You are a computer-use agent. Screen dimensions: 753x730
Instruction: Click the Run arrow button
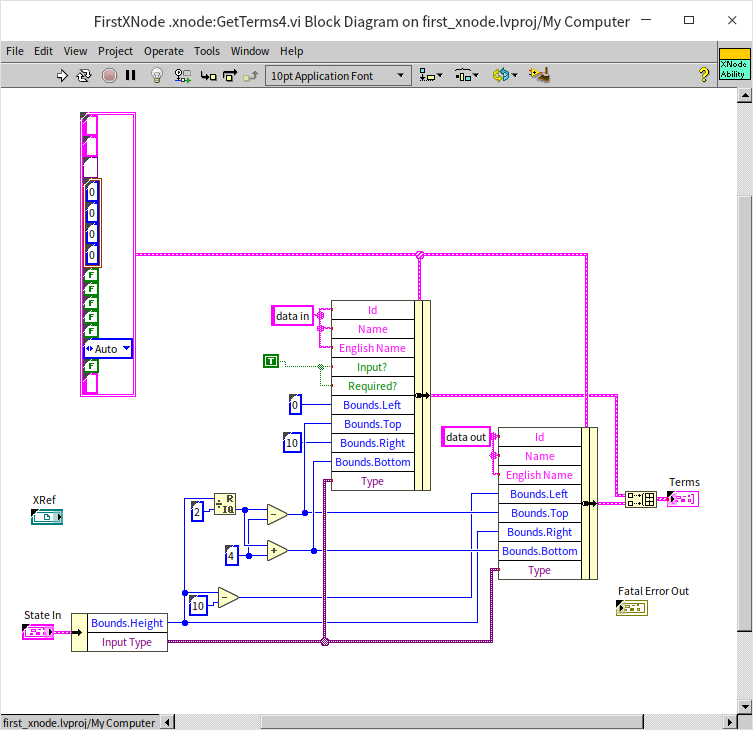pyautogui.click(x=62, y=75)
